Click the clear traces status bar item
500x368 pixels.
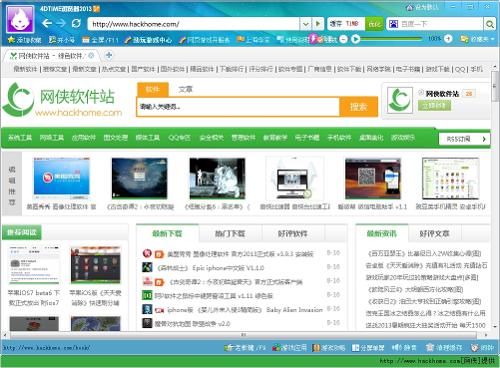tap(444, 348)
